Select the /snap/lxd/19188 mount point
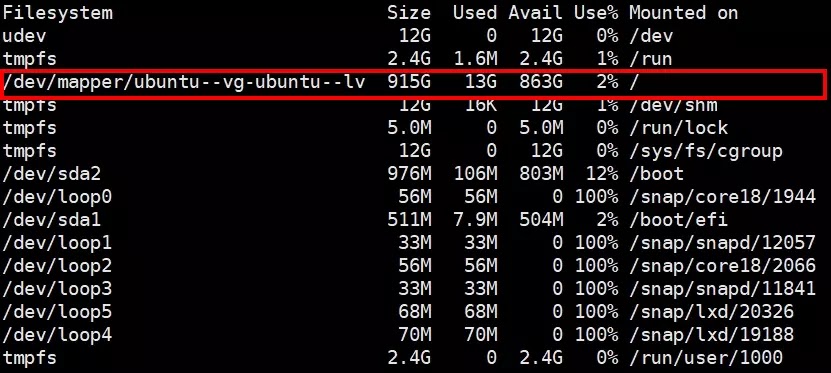This screenshot has width=831, height=373. click(712, 335)
